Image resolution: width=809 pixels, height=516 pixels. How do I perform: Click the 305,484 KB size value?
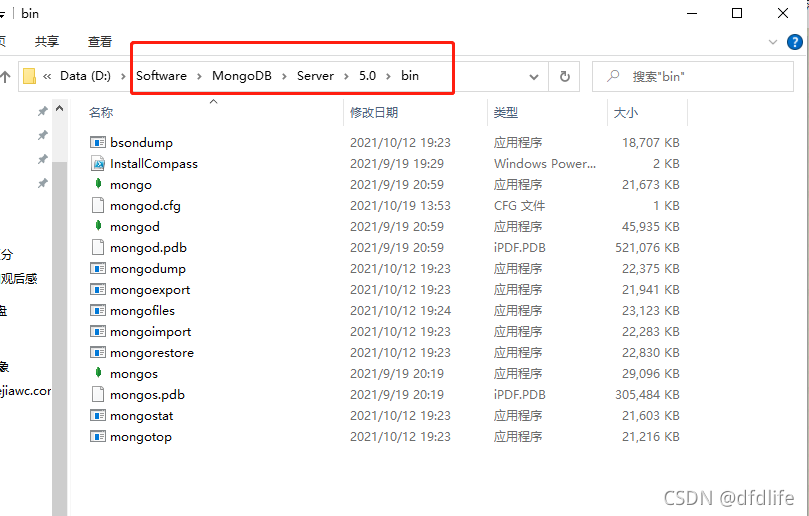(647, 395)
